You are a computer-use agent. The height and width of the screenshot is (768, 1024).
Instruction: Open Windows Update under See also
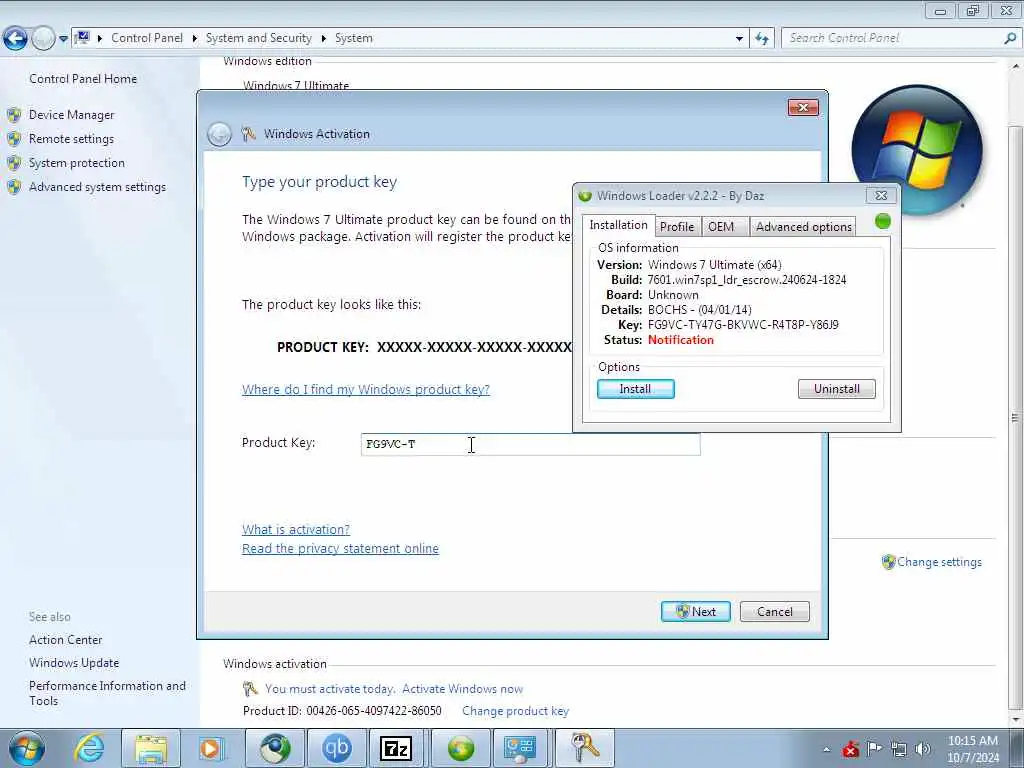click(x=74, y=663)
